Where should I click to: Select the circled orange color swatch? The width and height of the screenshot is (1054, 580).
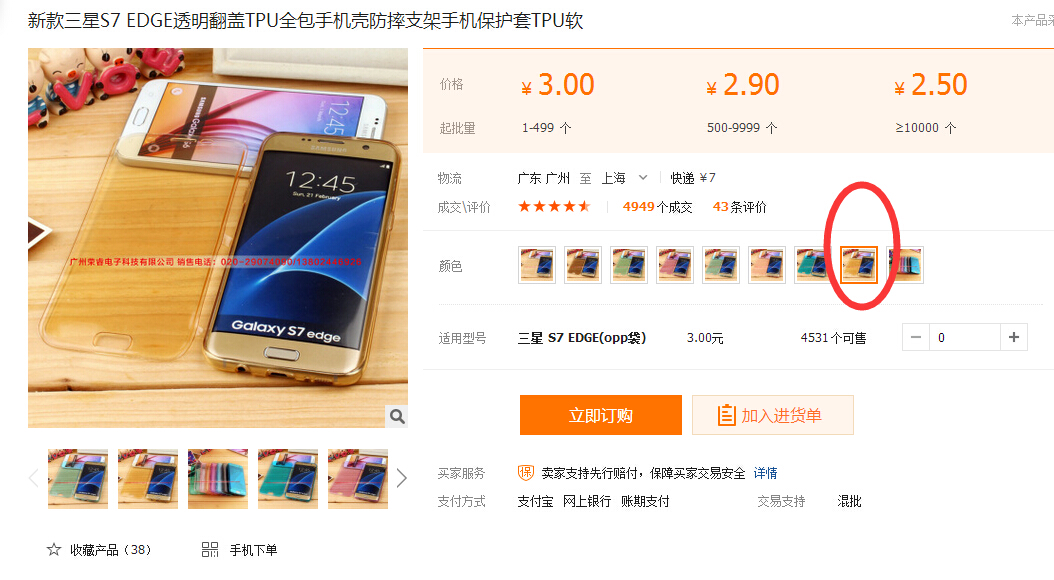tap(859, 265)
